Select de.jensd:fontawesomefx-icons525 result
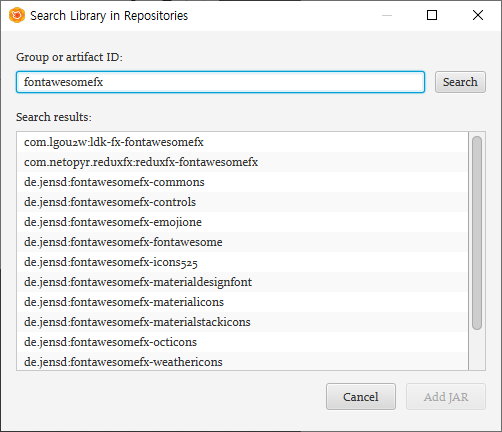Screen dimensions: 502x432 click(x=242, y=262)
